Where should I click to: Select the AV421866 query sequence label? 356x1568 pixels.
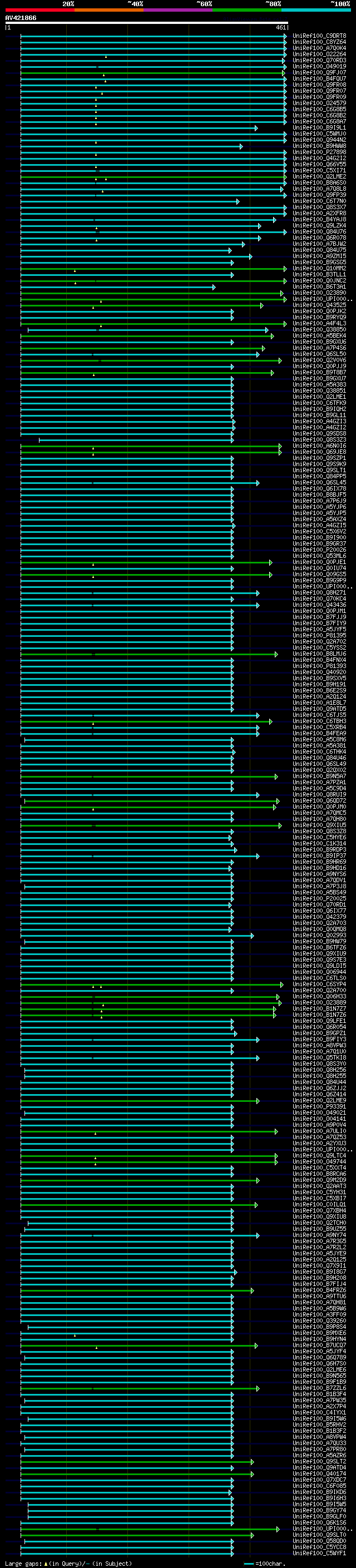pyautogui.click(x=21, y=18)
